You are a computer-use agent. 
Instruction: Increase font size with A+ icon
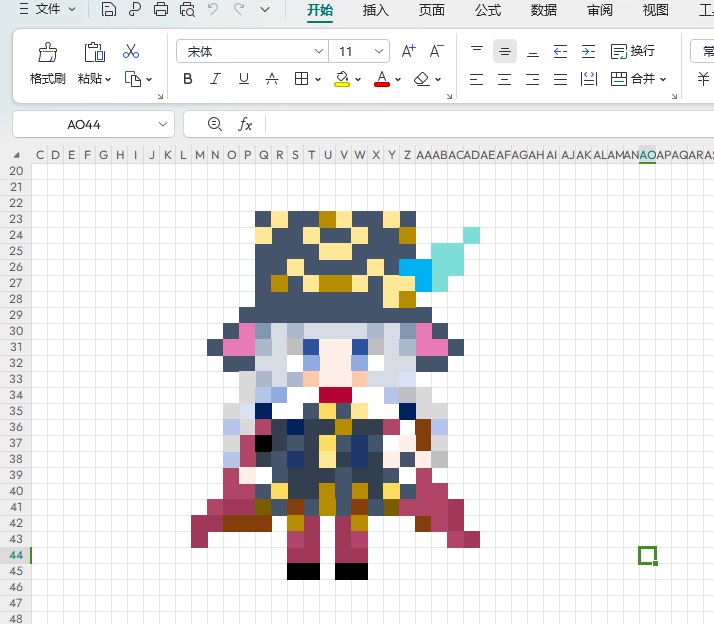408,51
